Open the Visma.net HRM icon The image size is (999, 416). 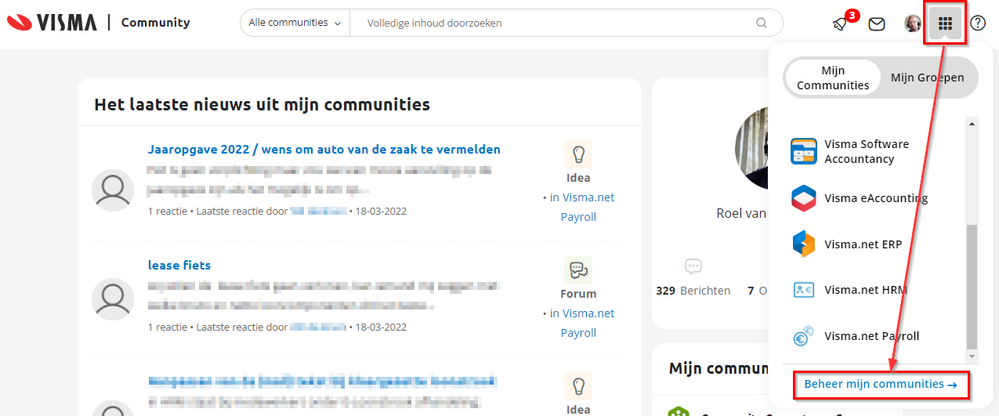803,290
